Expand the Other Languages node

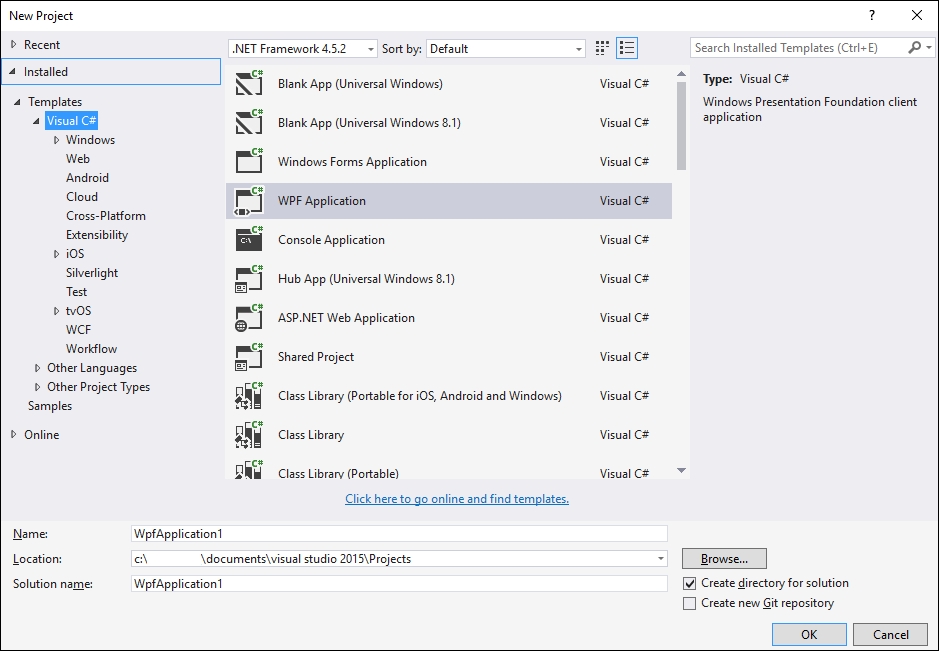coord(36,367)
